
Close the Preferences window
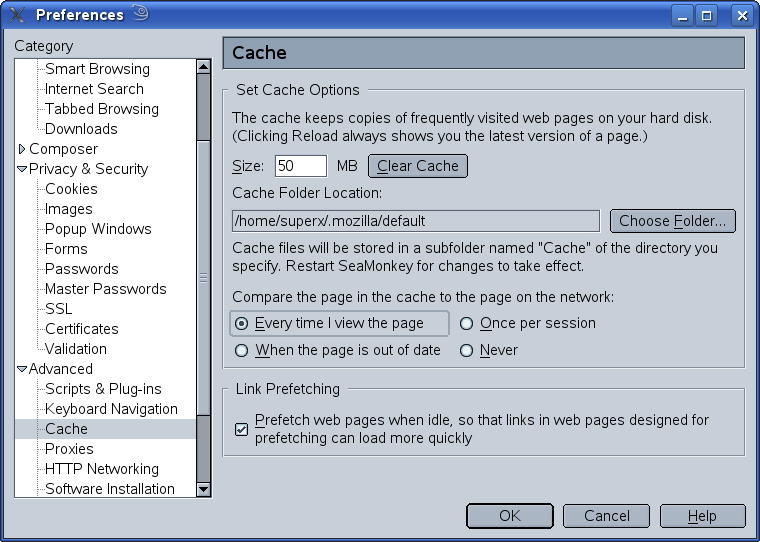click(742, 16)
